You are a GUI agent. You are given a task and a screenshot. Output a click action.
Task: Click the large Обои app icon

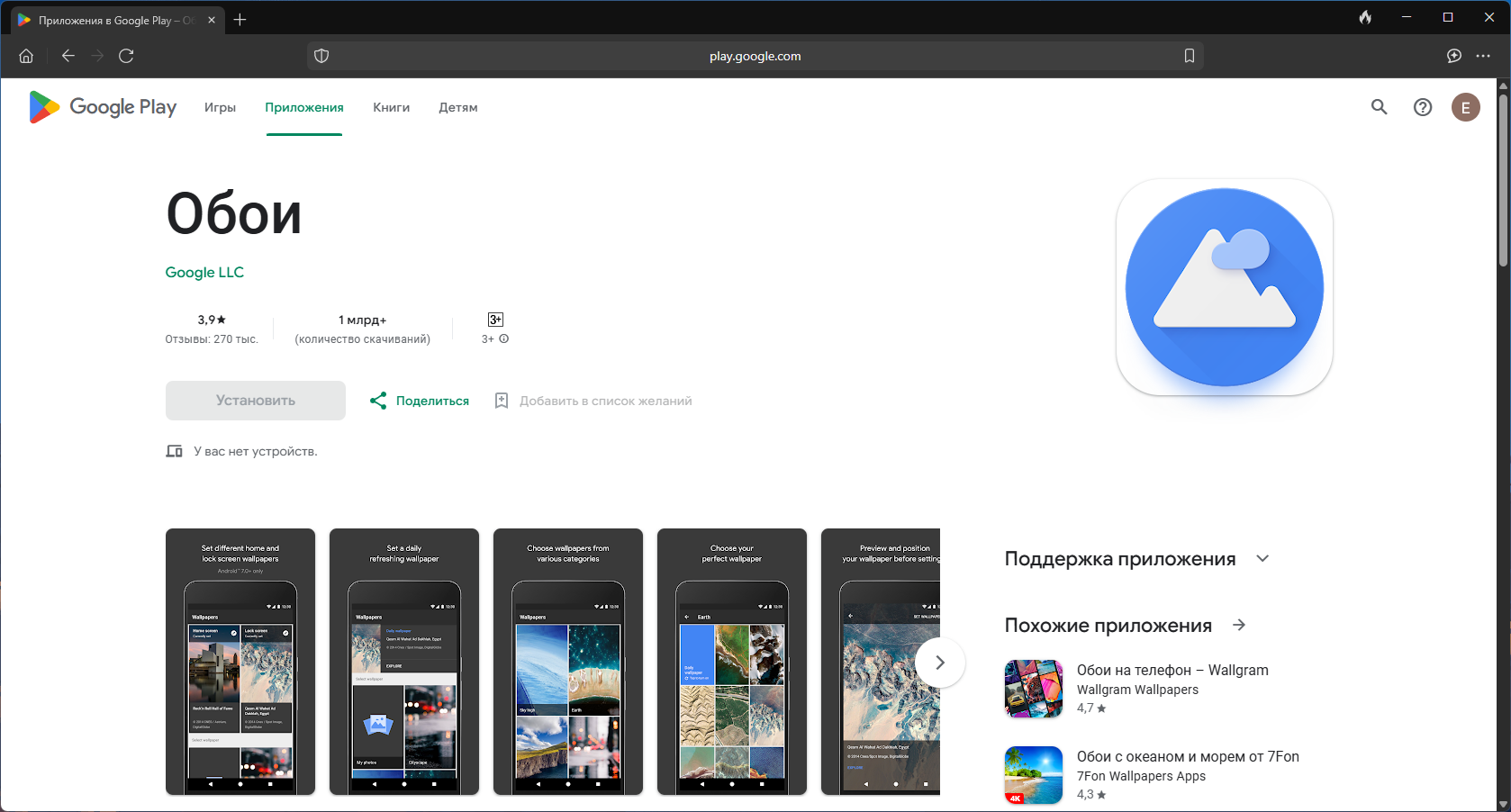1225,287
